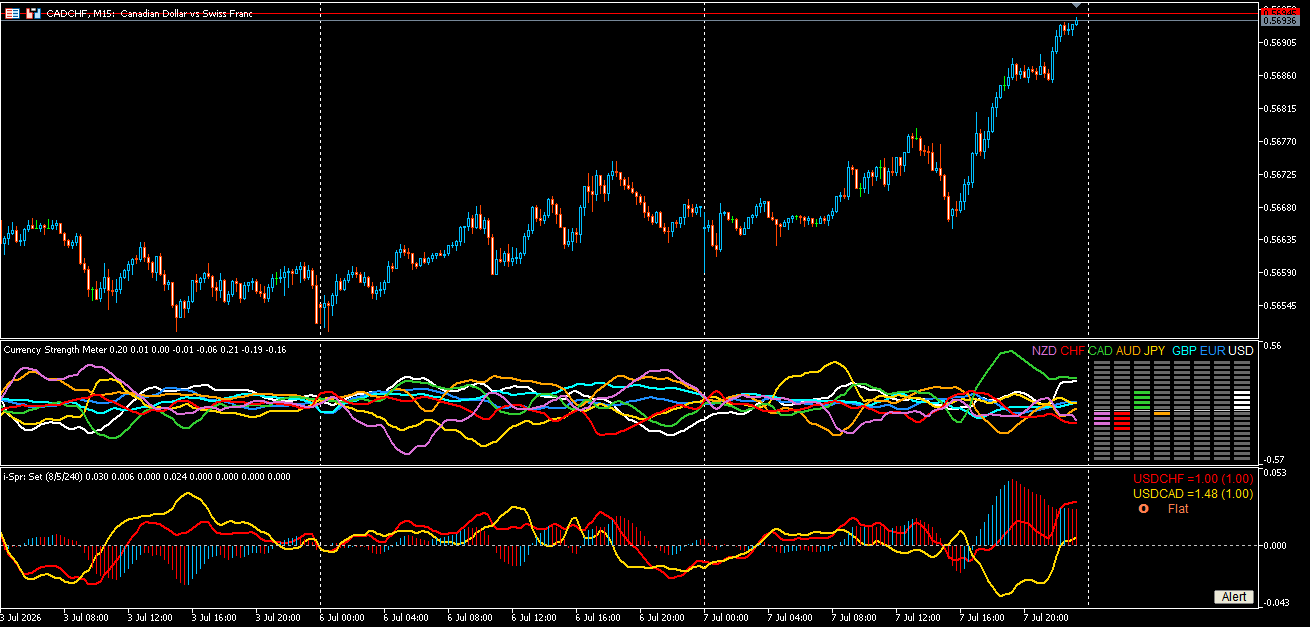Click time axis label 7 Jul 16:00
The height and width of the screenshot is (627, 1310).
coord(982,618)
